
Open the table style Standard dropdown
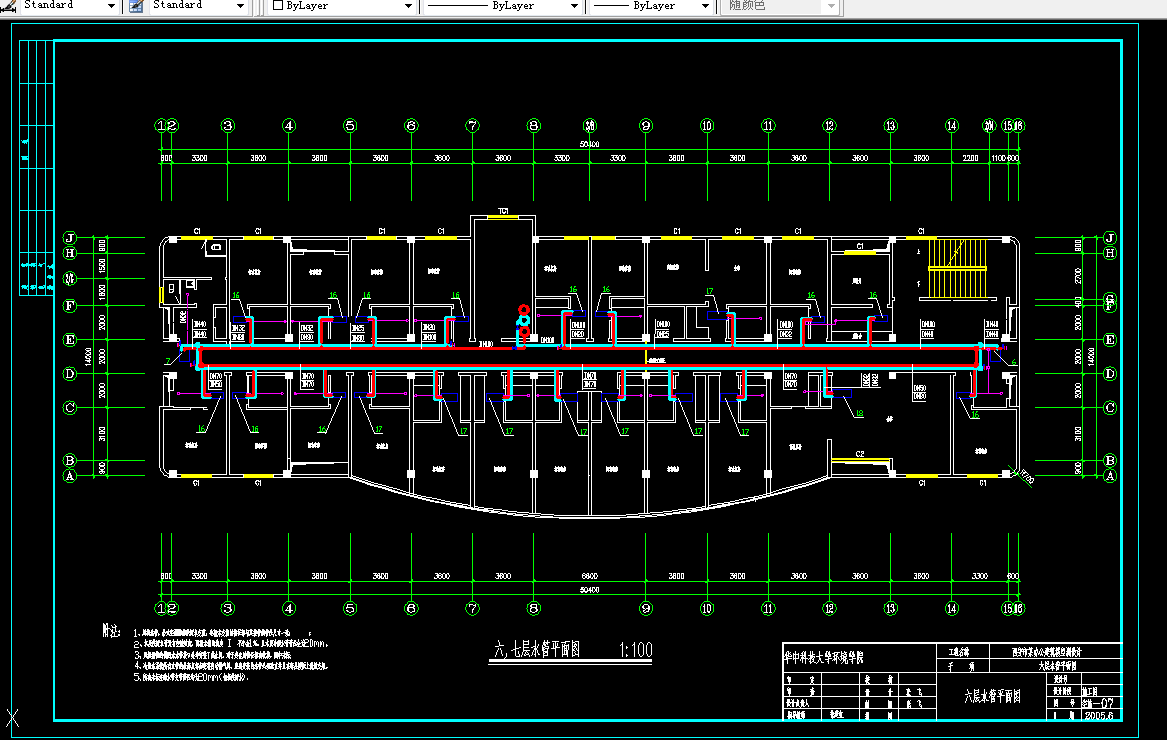[x=240, y=6]
